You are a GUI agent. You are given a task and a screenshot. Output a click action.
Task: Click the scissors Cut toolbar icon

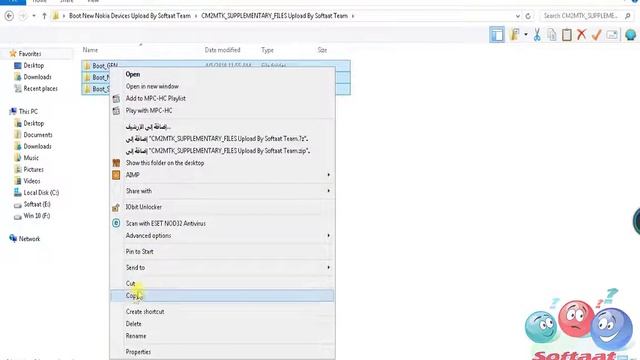537,35
